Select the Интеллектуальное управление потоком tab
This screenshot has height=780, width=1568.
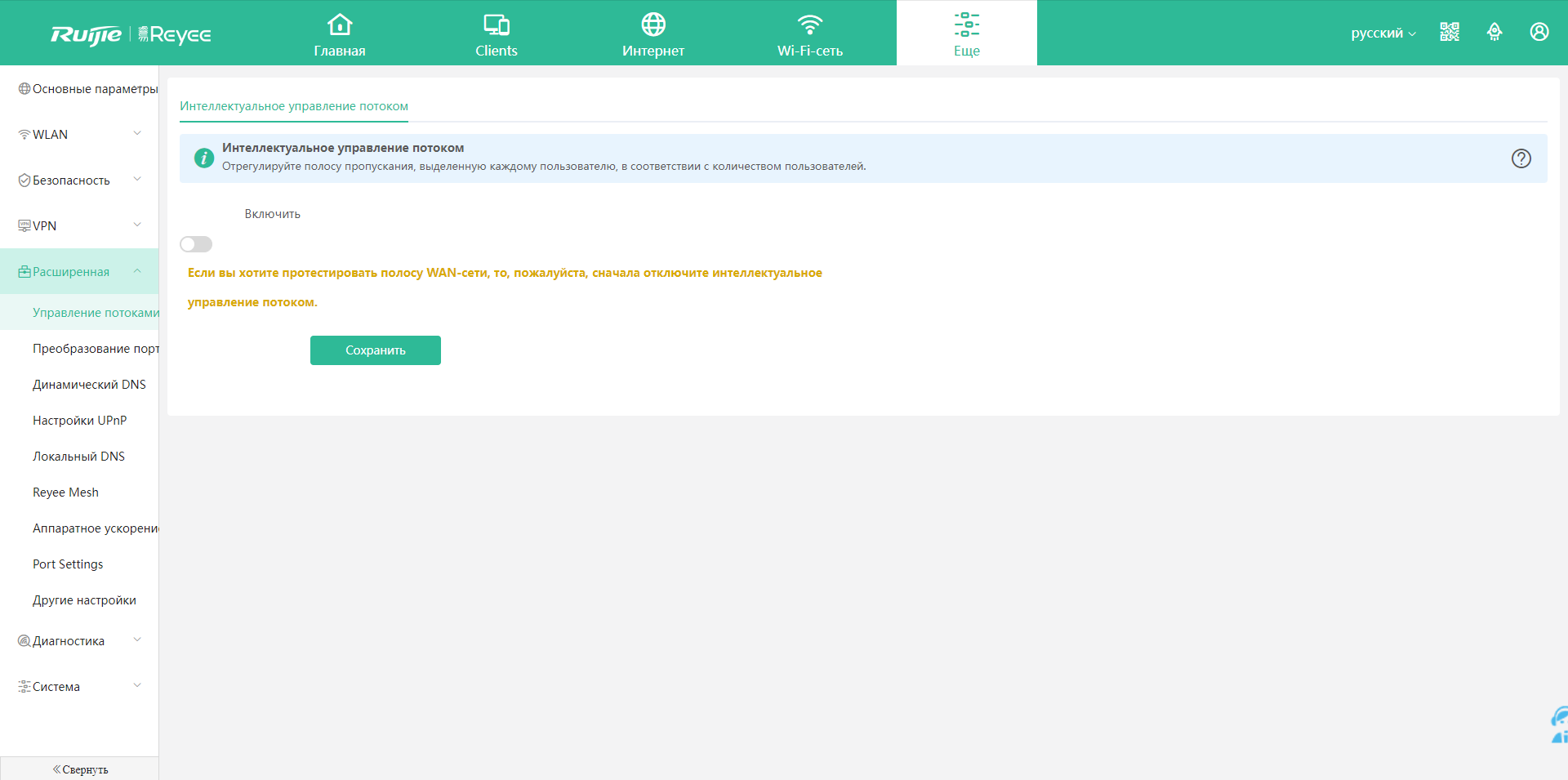[294, 106]
